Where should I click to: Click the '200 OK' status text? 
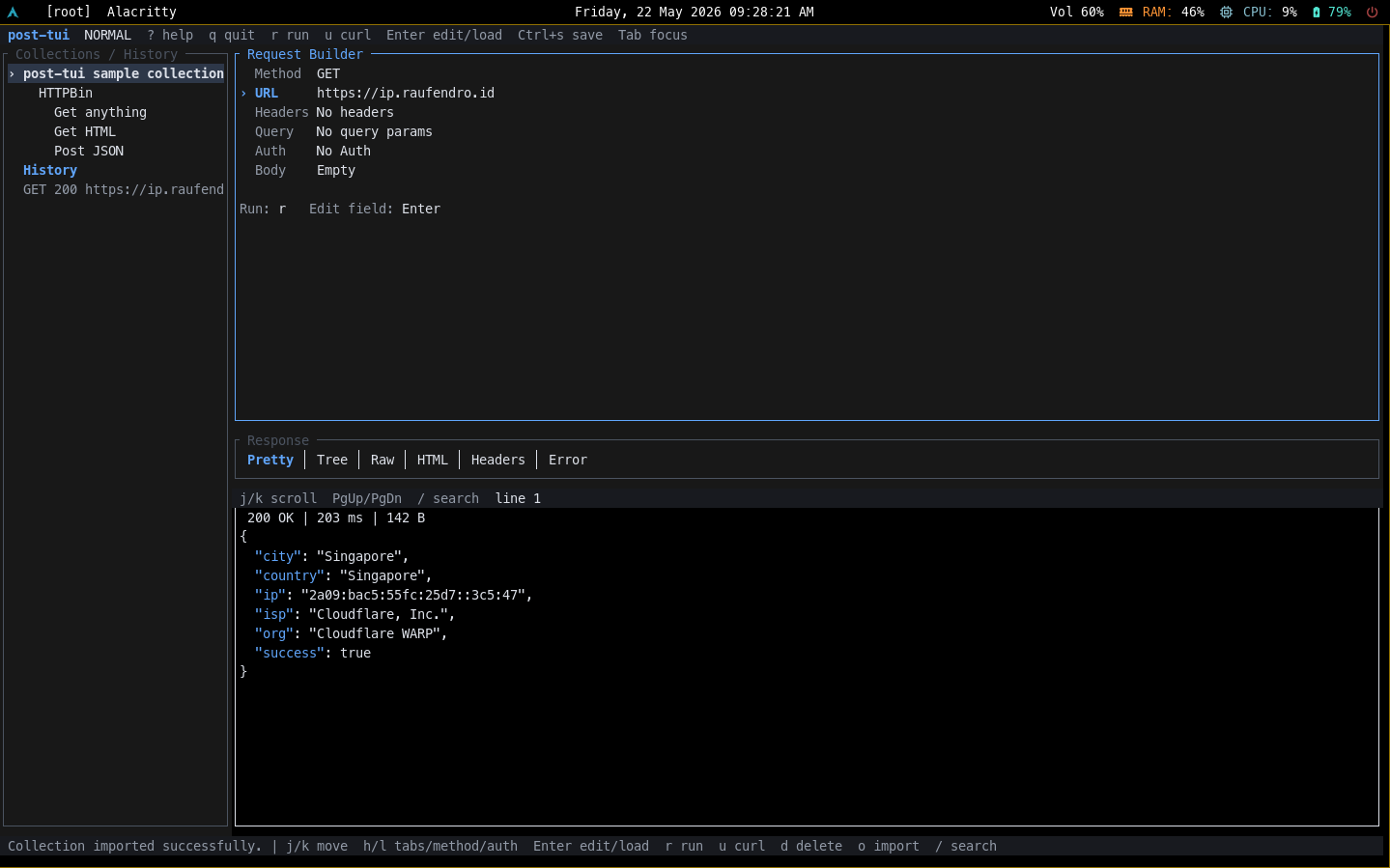pyautogui.click(x=270, y=518)
